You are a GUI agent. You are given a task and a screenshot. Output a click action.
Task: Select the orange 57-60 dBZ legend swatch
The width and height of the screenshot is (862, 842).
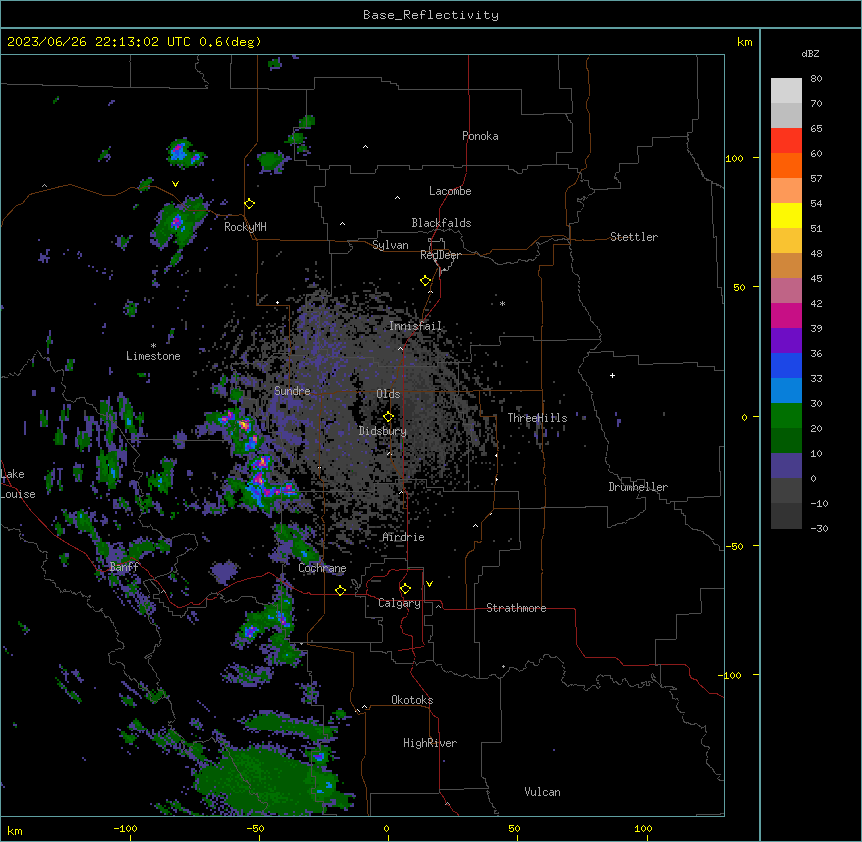pyautogui.click(x=786, y=166)
